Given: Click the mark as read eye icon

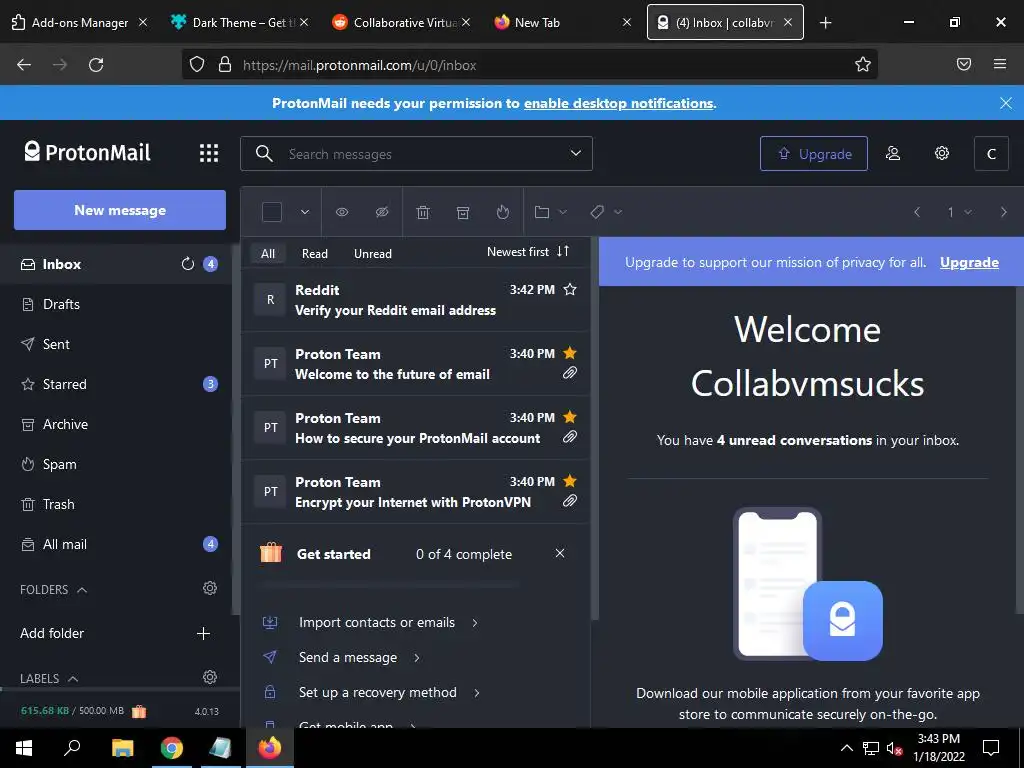Looking at the screenshot, I should pos(342,212).
